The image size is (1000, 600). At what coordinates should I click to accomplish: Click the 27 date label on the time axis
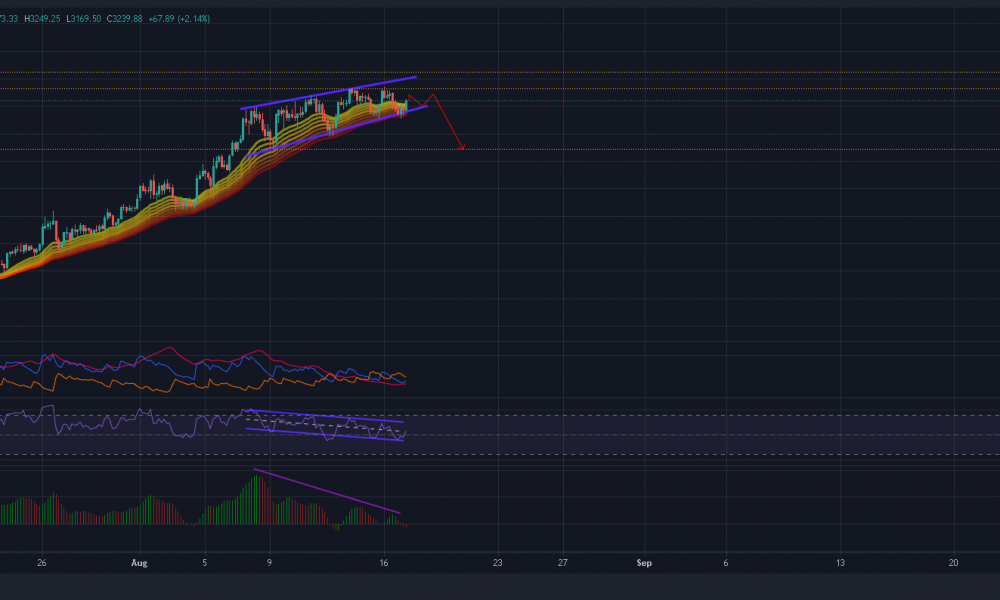pos(562,562)
